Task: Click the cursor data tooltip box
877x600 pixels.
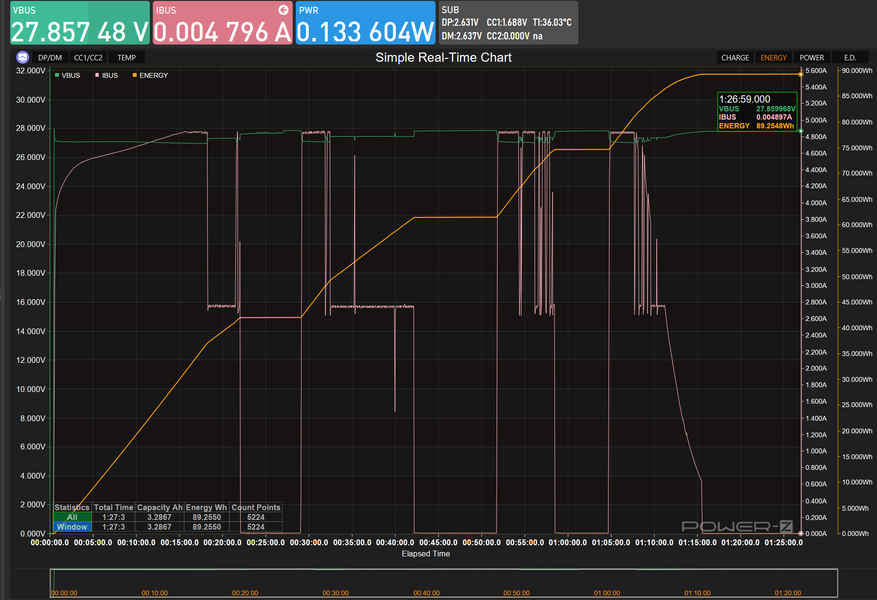Action: (x=757, y=112)
